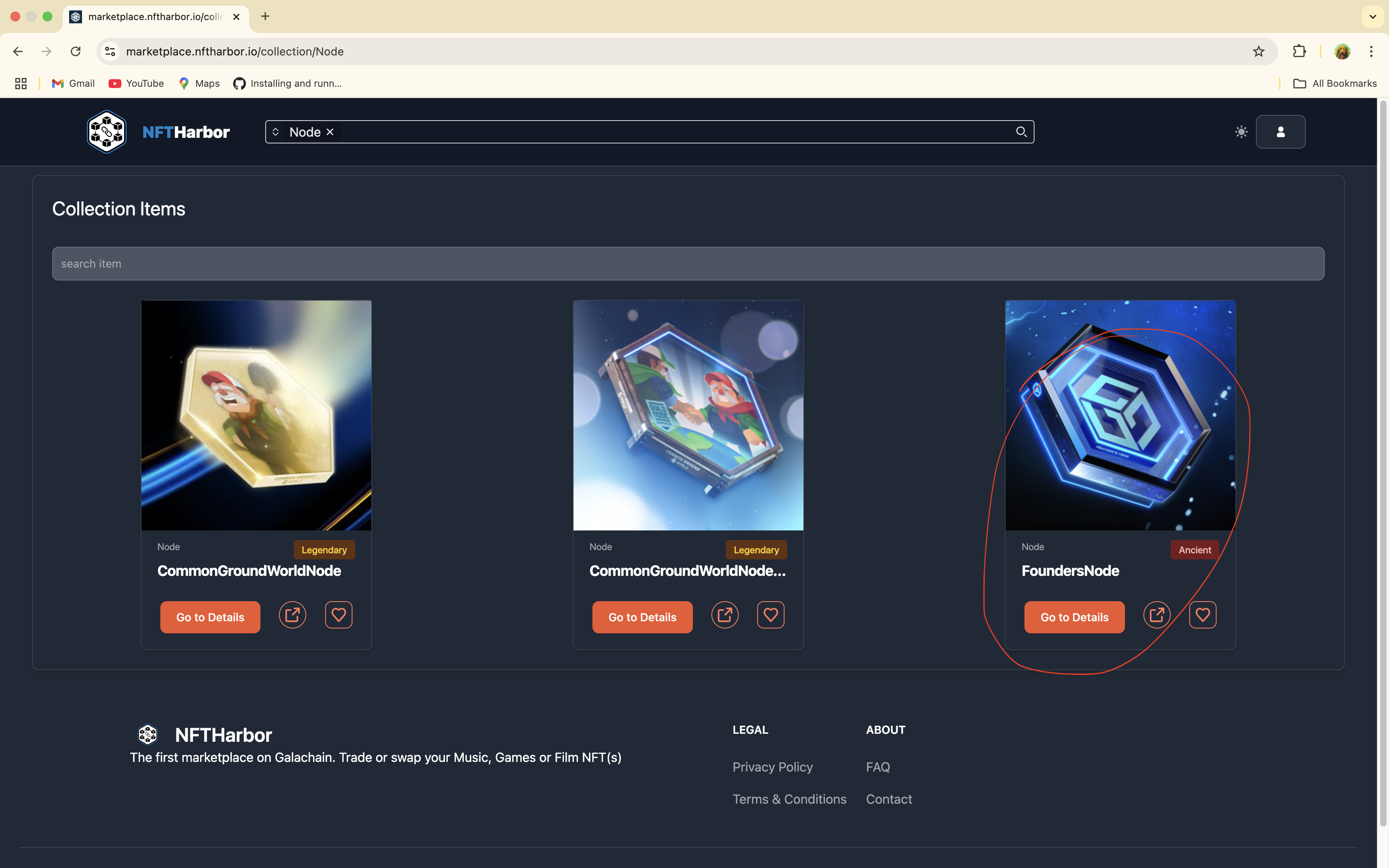Open external link icon on FoundersNode card
Viewport: 1389px width, 868px height.
pyautogui.click(x=1157, y=615)
